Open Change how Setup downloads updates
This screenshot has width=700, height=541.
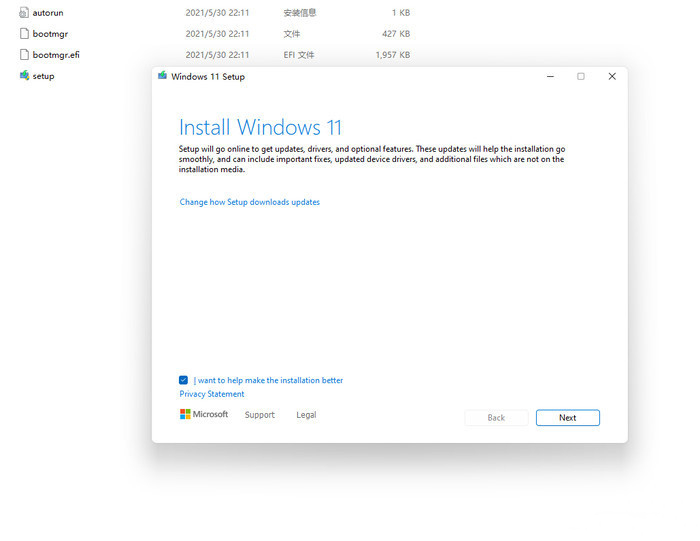tap(249, 202)
